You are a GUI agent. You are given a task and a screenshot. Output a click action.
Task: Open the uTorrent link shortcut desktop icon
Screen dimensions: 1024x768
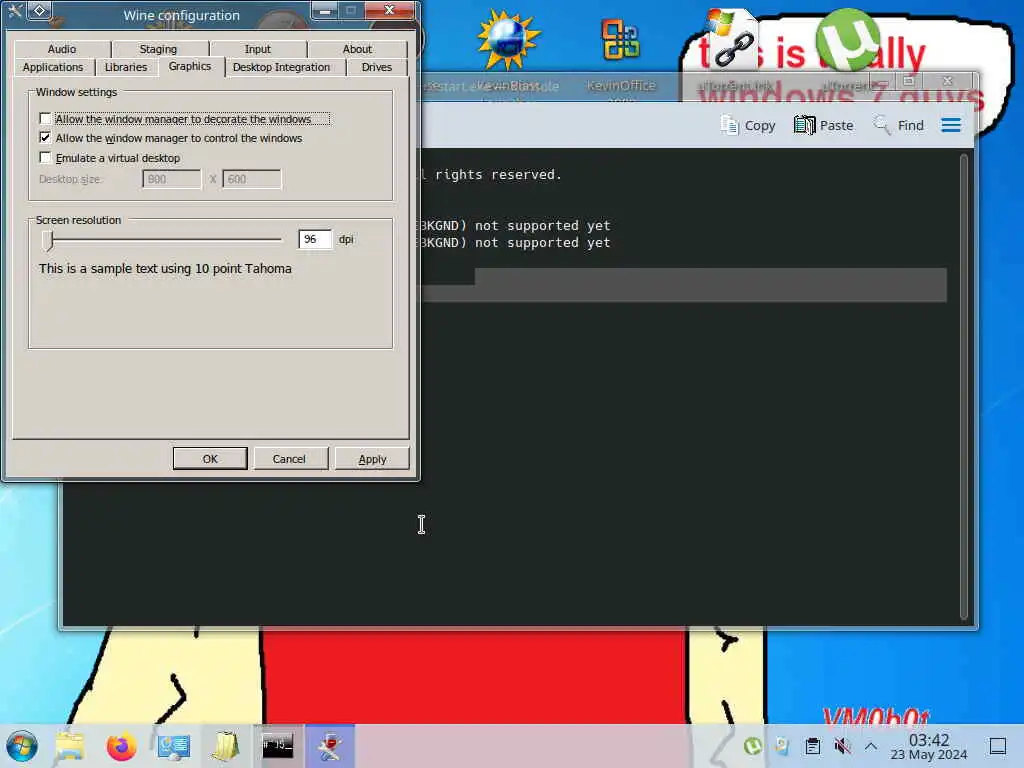[x=733, y=40]
